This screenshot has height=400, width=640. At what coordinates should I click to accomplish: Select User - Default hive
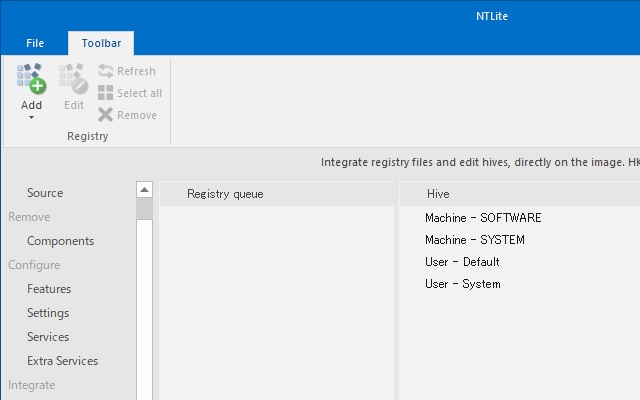click(462, 262)
